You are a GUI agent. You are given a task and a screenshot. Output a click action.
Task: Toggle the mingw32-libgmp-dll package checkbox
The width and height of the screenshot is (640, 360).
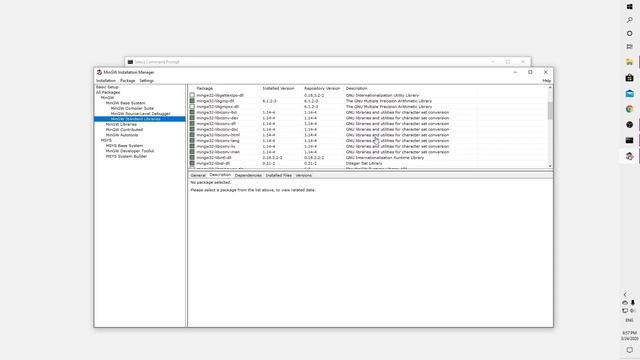point(192,101)
